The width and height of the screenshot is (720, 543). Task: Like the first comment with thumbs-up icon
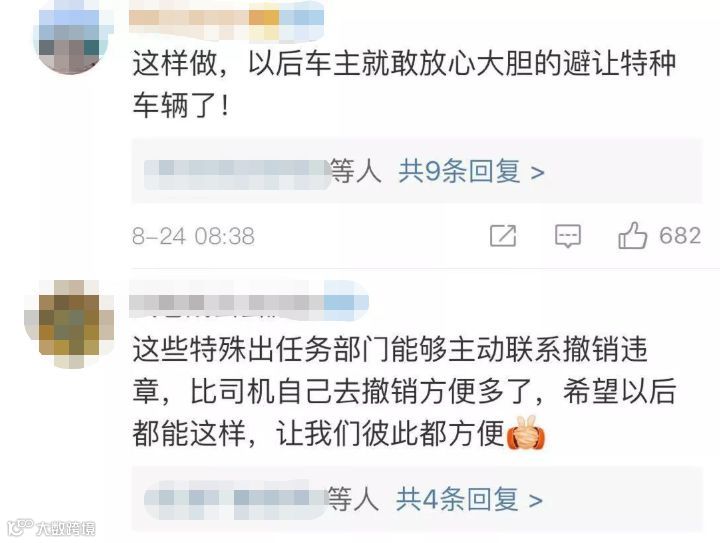632,235
